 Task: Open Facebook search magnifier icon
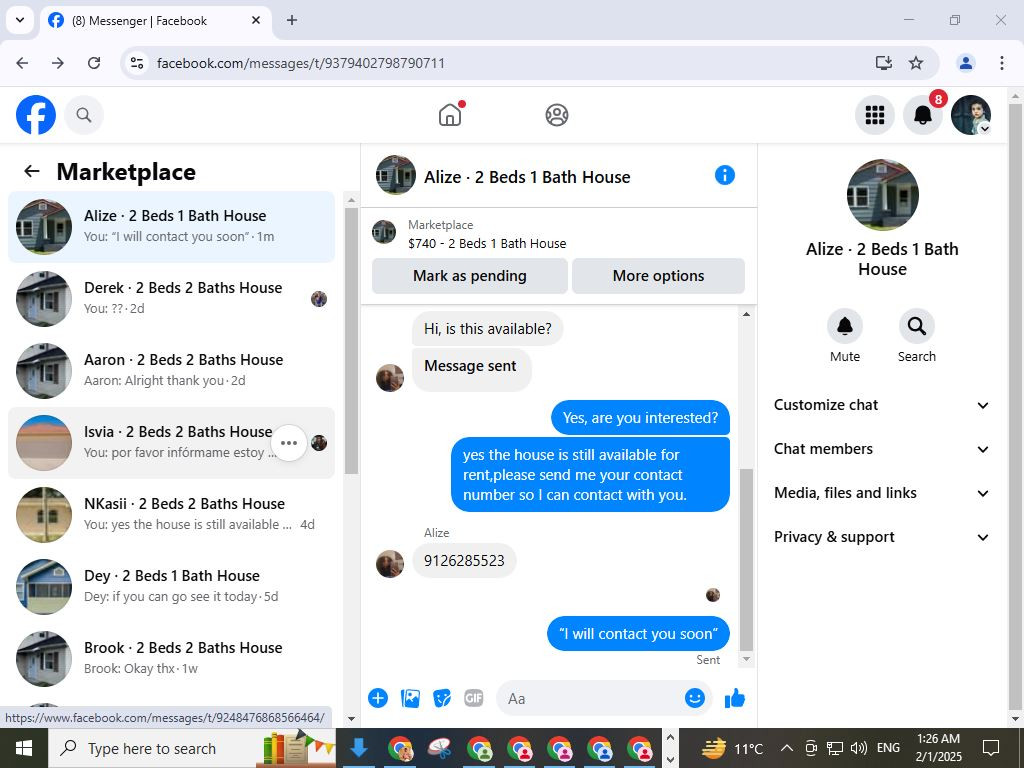84,115
